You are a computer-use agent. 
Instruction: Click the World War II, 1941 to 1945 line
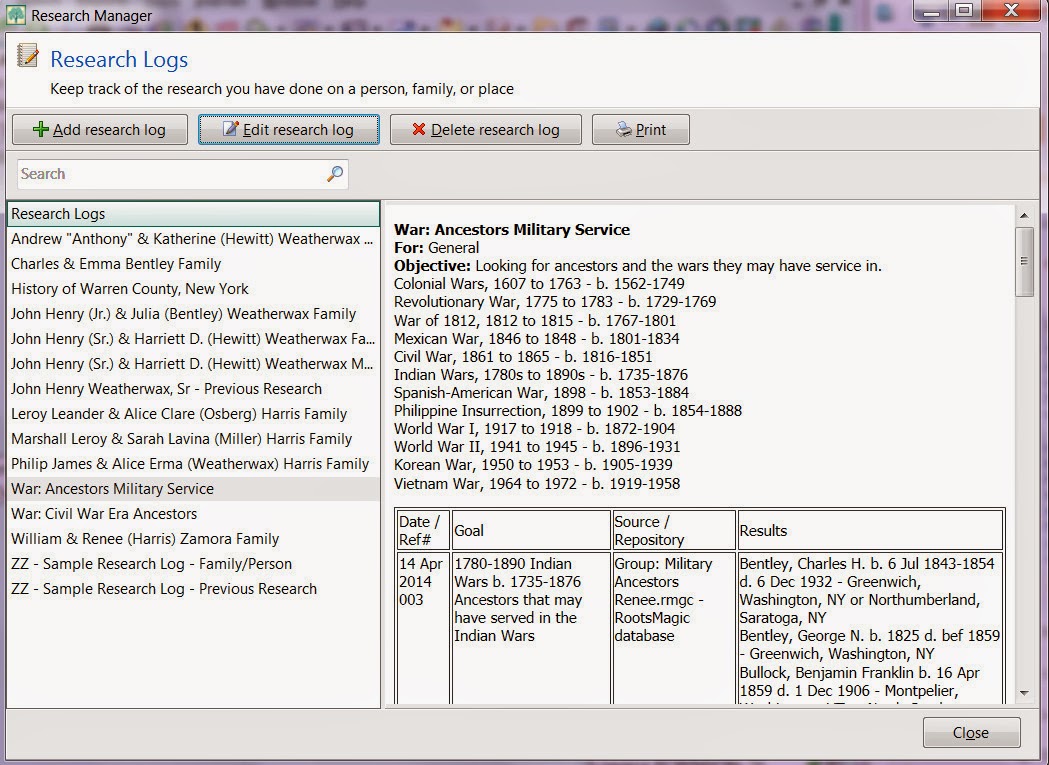pyautogui.click(x=537, y=446)
